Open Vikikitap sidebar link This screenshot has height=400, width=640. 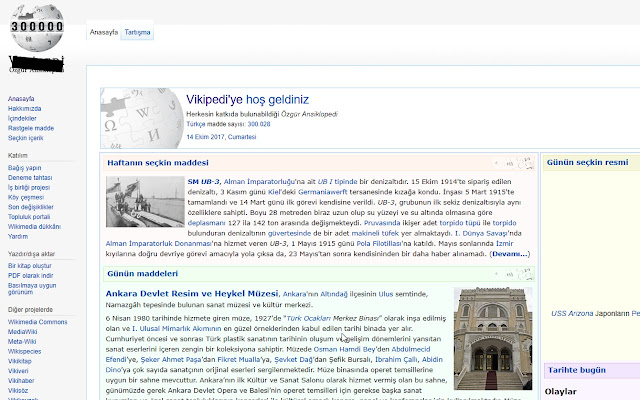[20, 361]
